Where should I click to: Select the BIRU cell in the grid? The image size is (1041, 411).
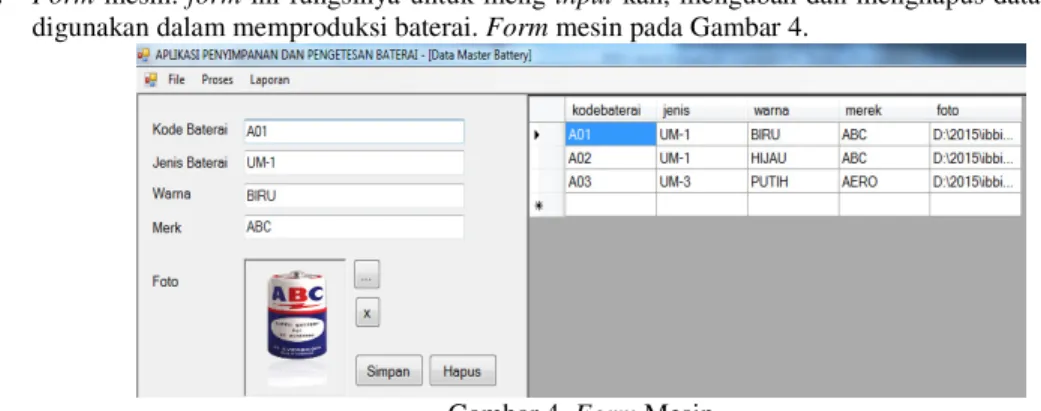click(793, 134)
